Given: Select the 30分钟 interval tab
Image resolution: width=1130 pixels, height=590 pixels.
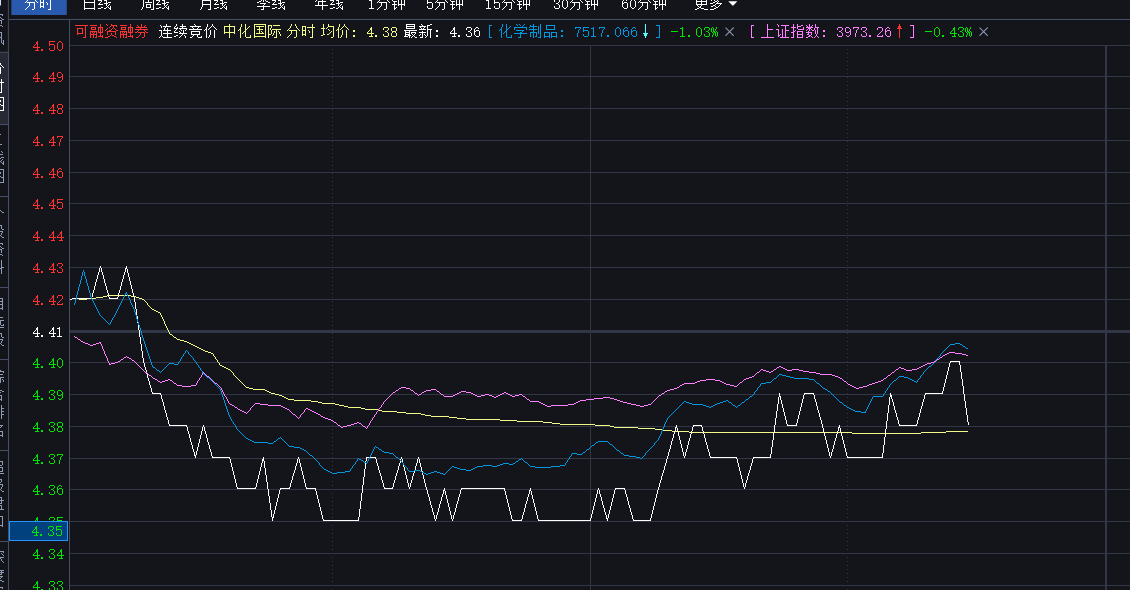Looking at the screenshot, I should click(x=575, y=5).
